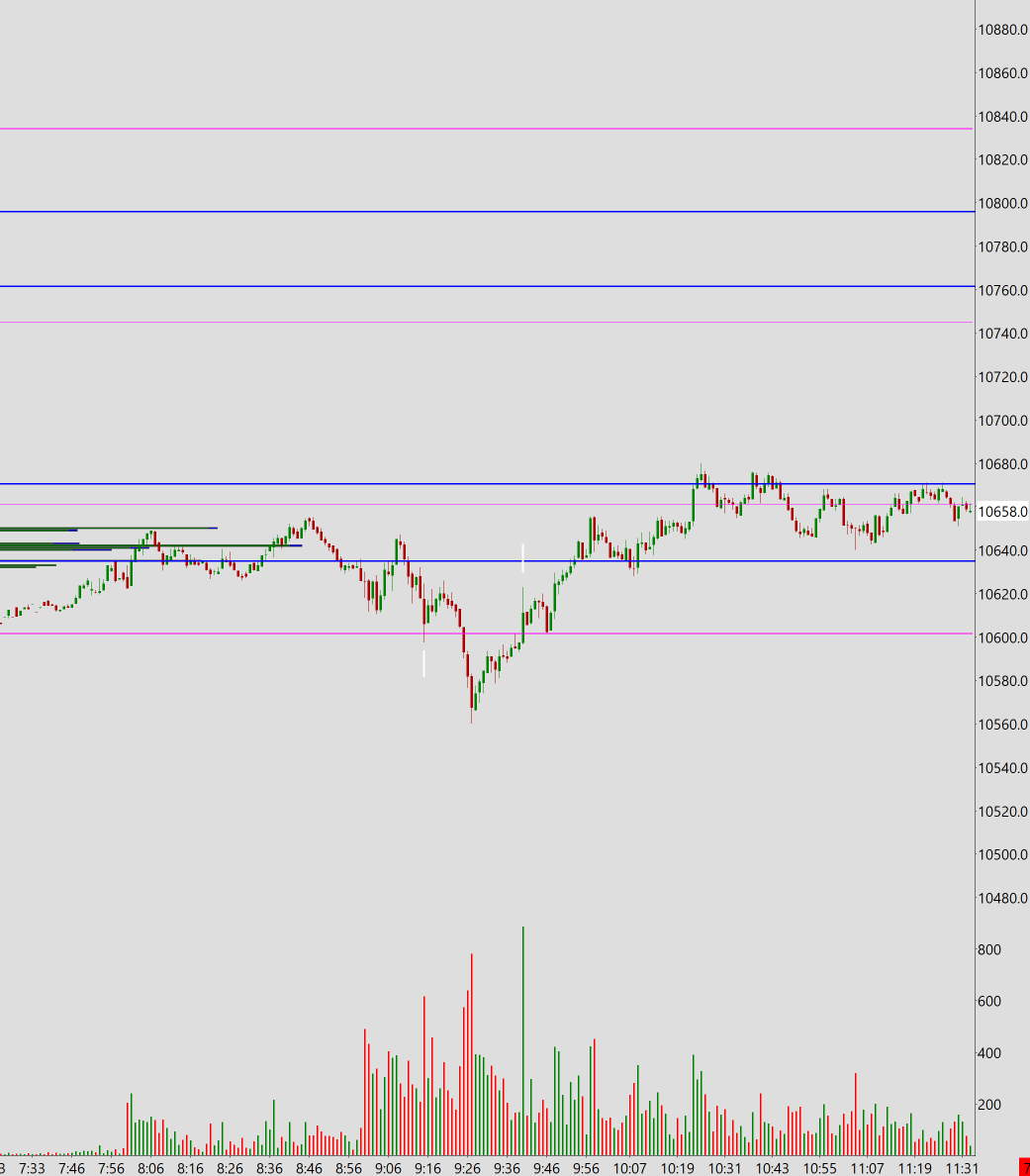This screenshot has height=1176, width=1030.
Task: Select the topmost pink horizontal line near 10835
Action: point(487,129)
